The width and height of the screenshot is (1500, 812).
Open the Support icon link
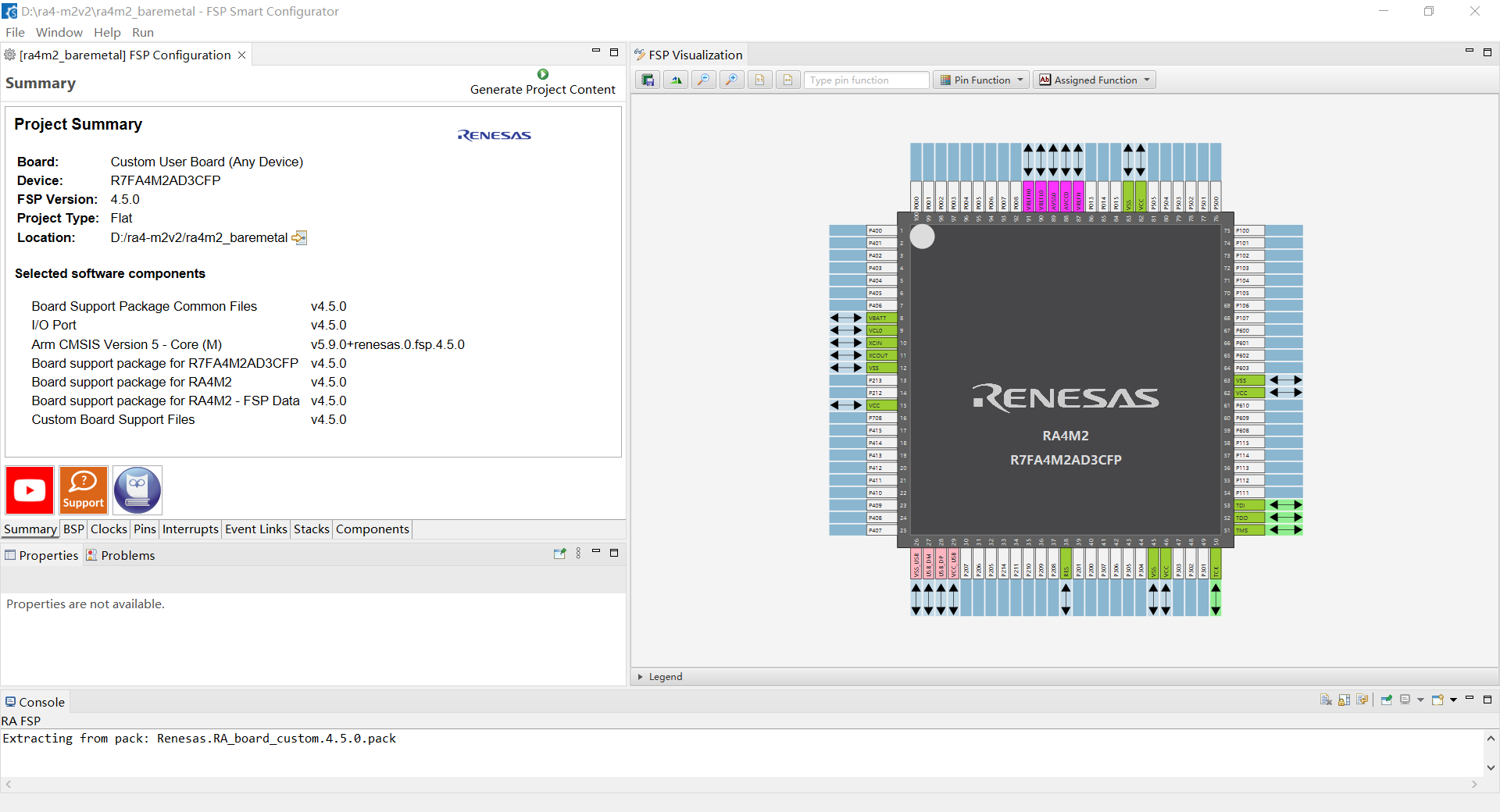pyautogui.click(x=84, y=490)
